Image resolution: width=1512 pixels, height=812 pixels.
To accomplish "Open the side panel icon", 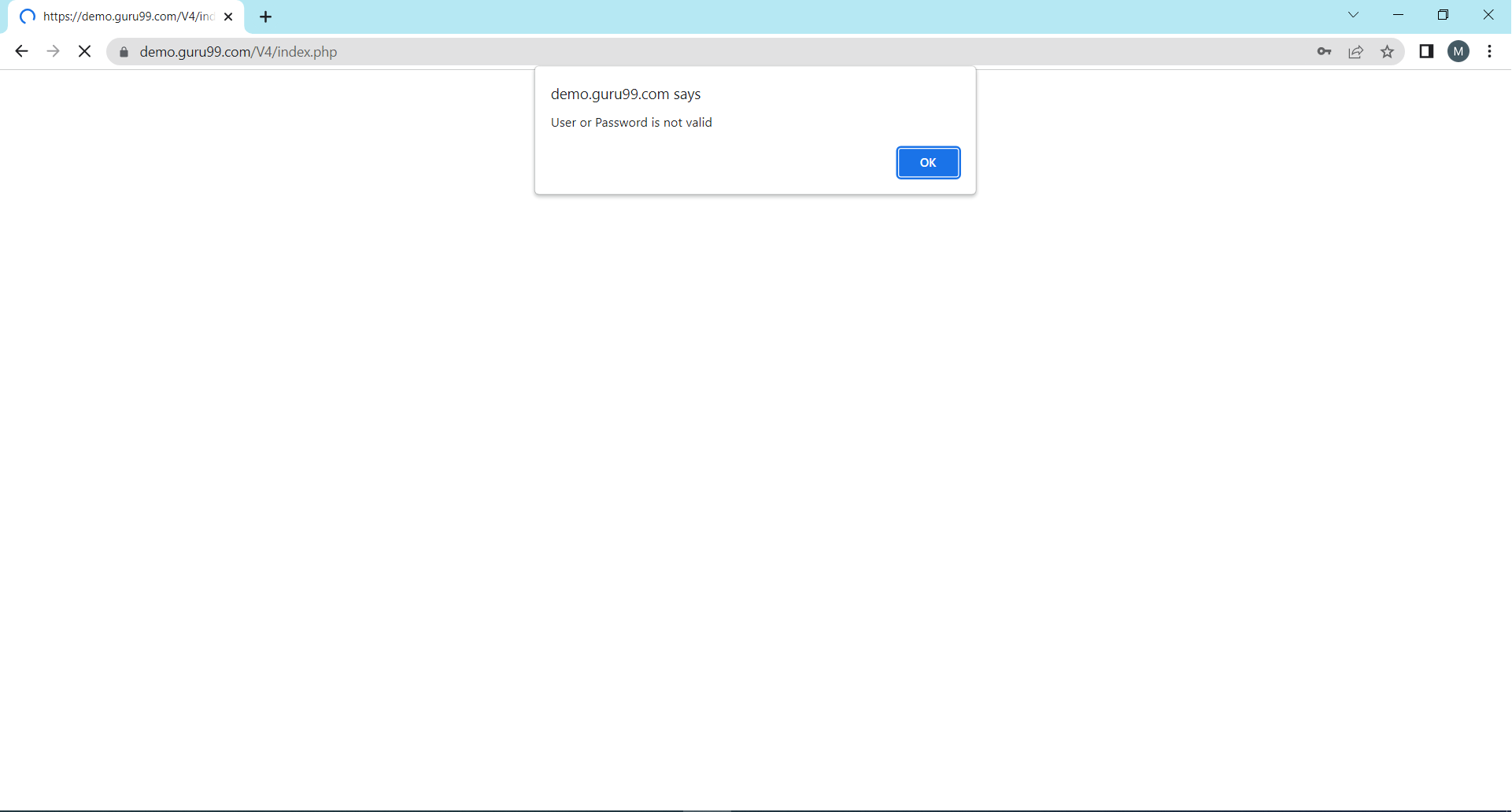I will (1426, 51).
